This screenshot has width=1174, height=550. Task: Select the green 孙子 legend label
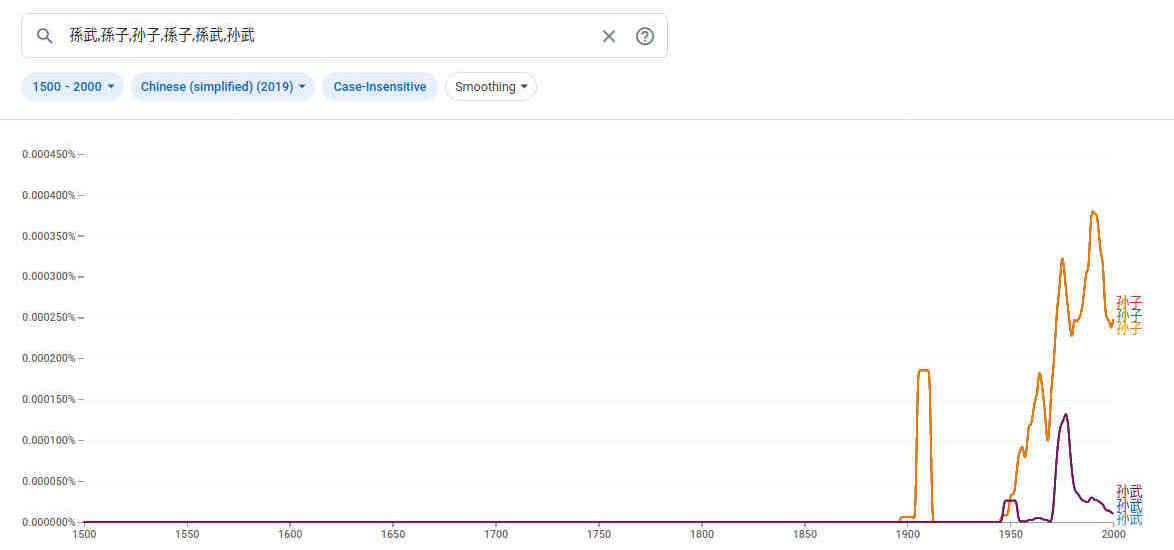(x=1129, y=315)
